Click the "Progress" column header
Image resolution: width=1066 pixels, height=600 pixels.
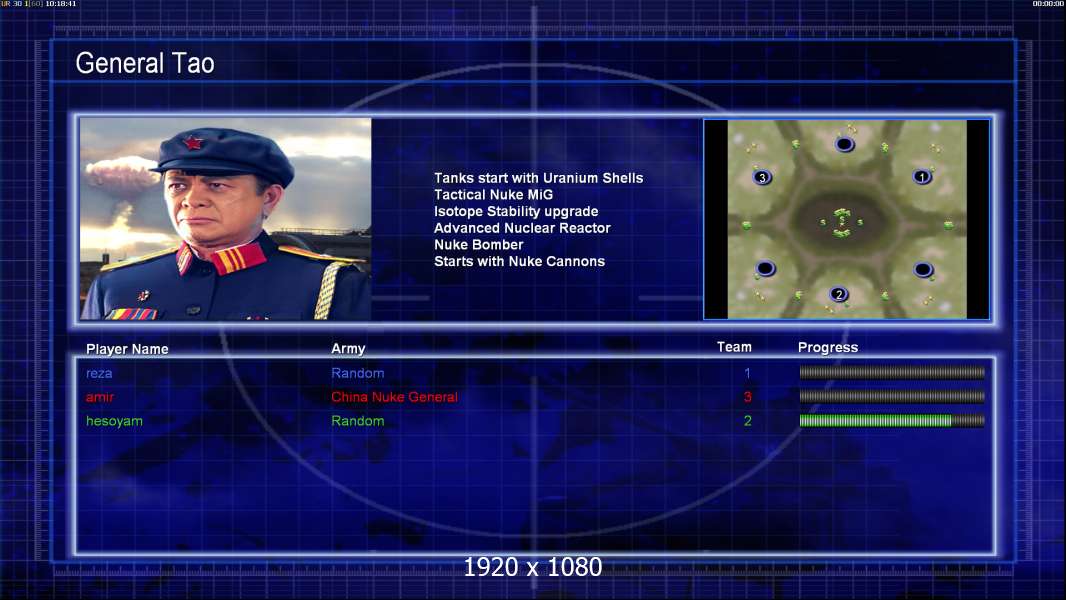[x=828, y=348]
